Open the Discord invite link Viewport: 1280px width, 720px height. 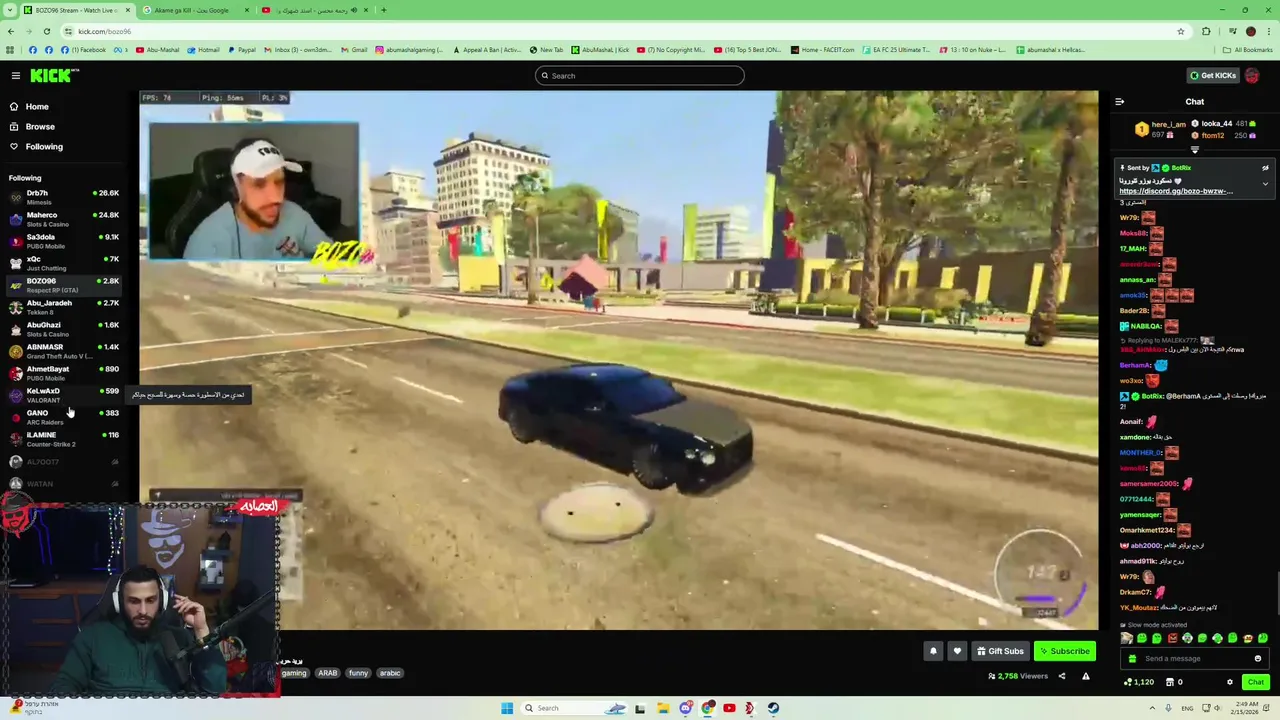pyautogui.click(x=1176, y=191)
